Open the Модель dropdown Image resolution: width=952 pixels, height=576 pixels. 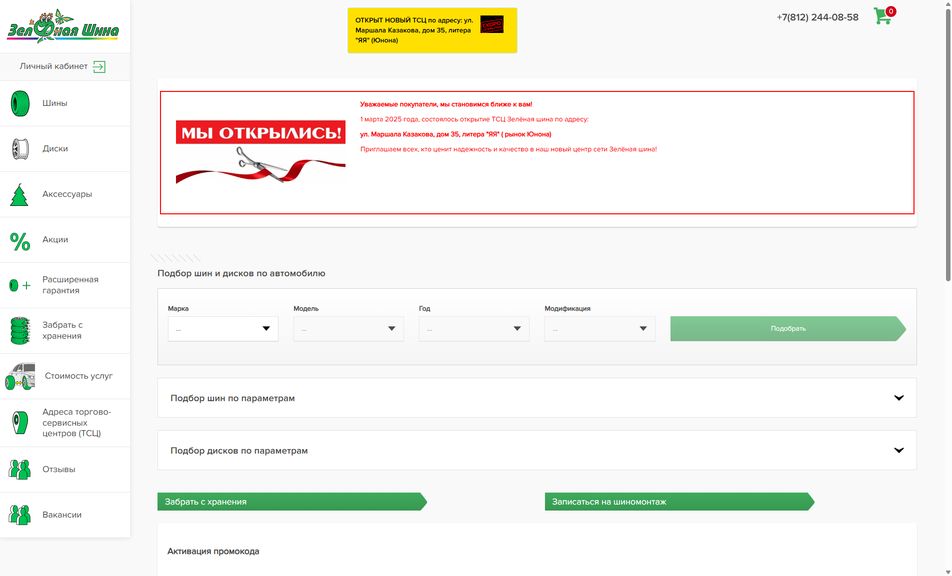tap(348, 328)
